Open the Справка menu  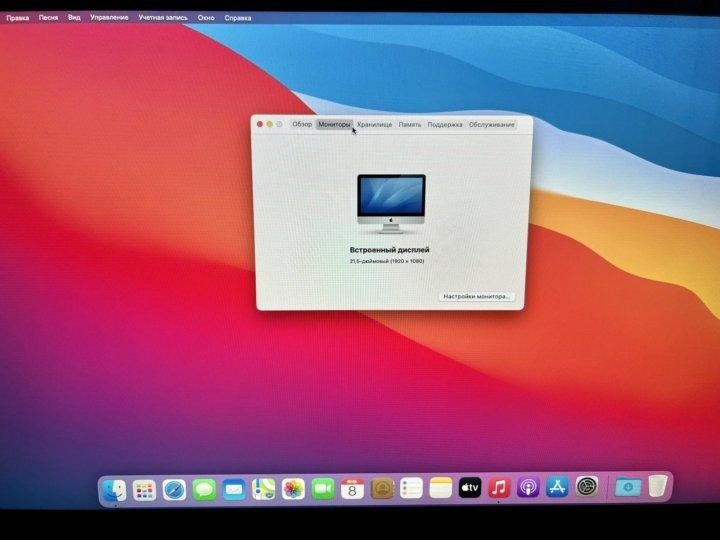(238, 18)
